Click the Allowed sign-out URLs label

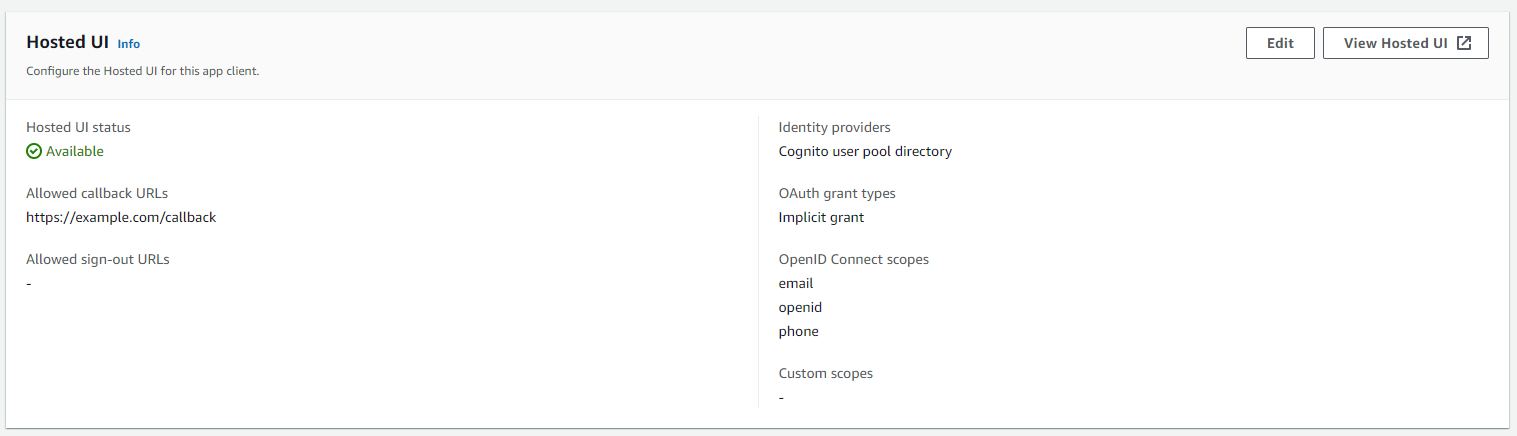tap(98, 259)
